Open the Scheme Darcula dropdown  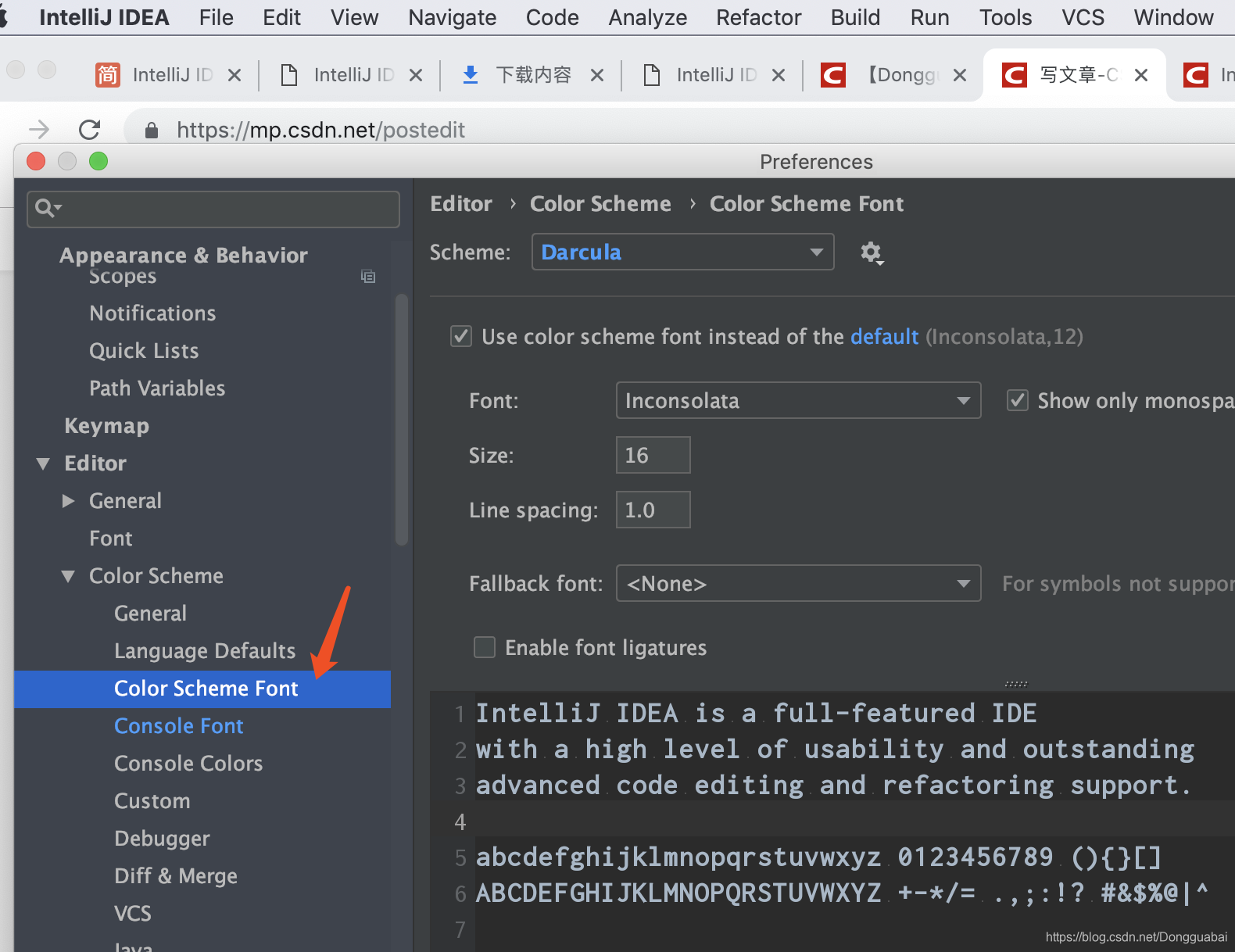[x=682, y=252]
